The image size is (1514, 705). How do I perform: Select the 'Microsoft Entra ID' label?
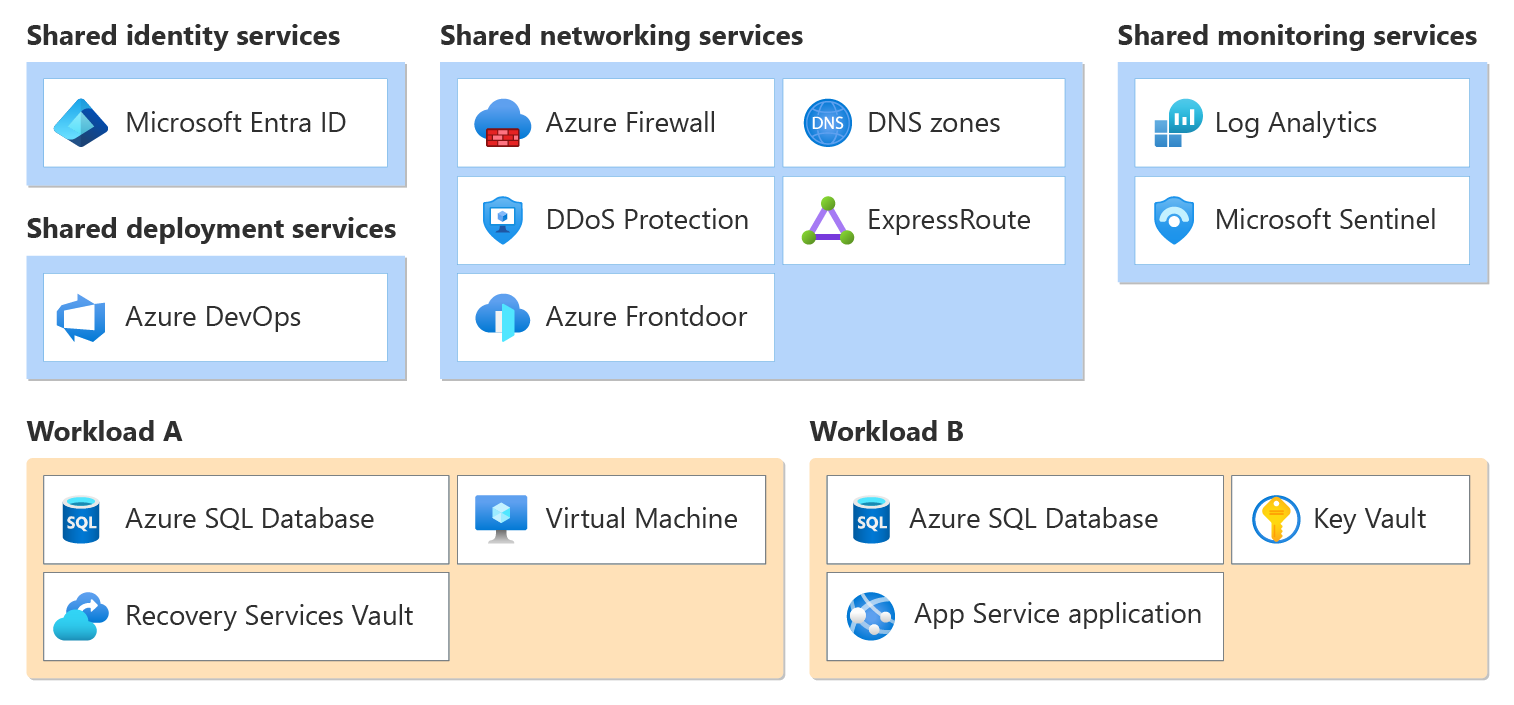point(236,123)
